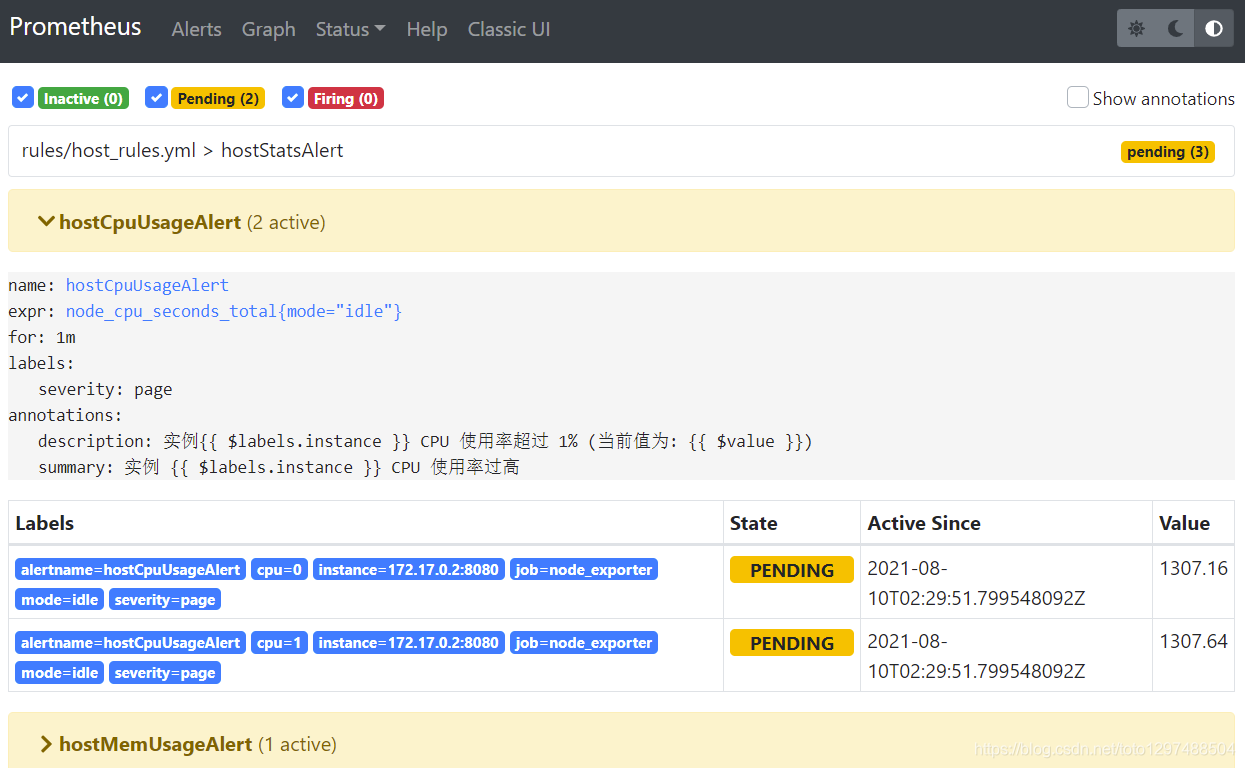Click the red Firing (0) badge
The height and width of the screenshot is (768, 1245).
pos(346,98)
